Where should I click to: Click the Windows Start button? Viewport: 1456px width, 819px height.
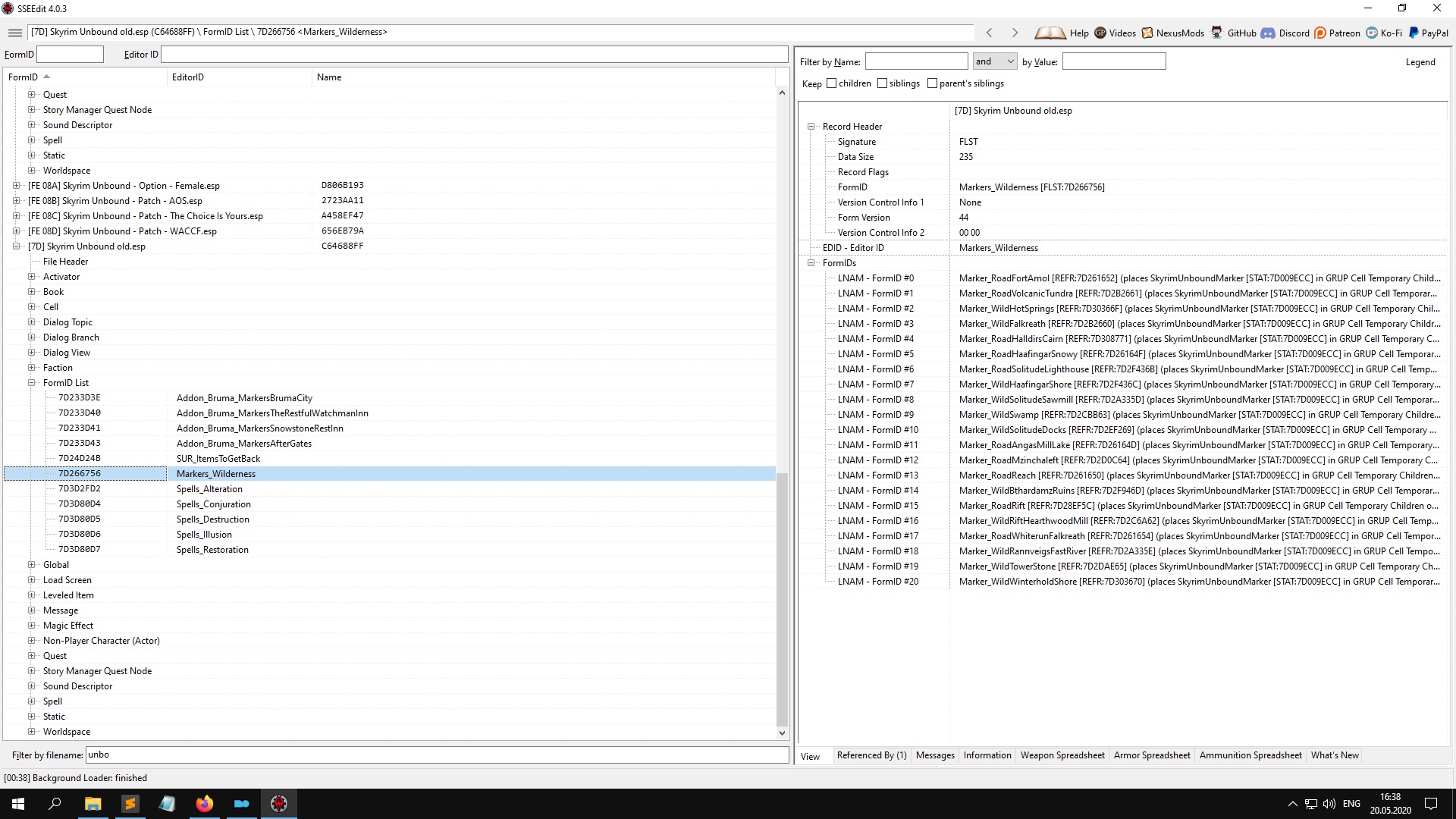[x=18, y=804]
